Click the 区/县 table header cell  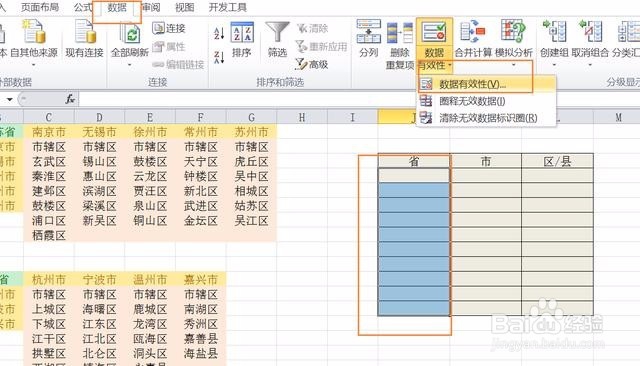tap(557, 162)
